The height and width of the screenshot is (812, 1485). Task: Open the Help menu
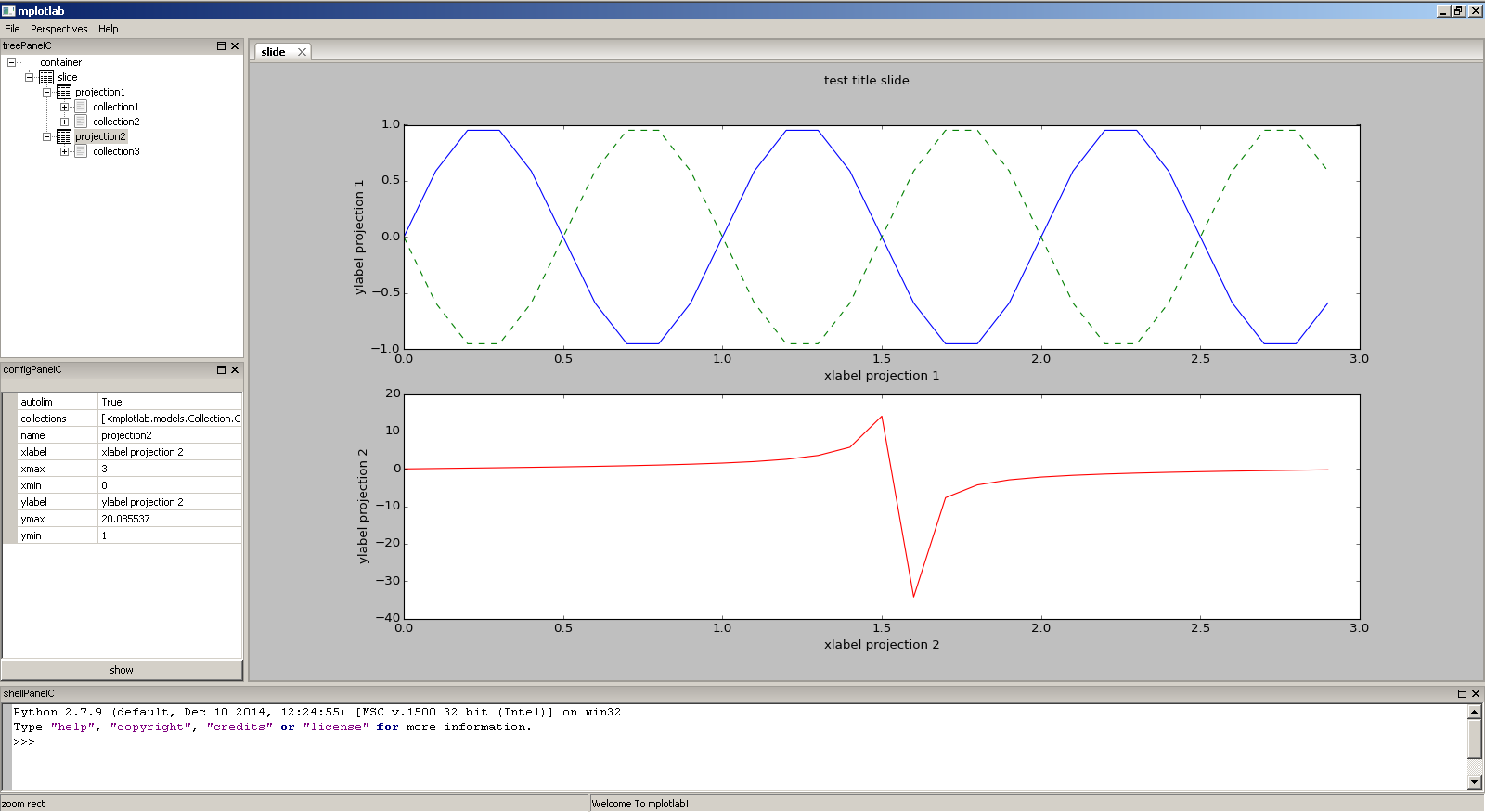pyautogui.click(x=109, y=29)
